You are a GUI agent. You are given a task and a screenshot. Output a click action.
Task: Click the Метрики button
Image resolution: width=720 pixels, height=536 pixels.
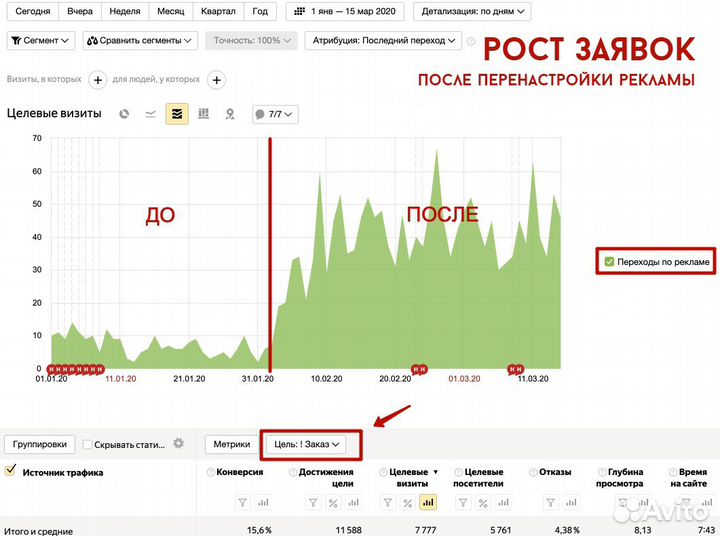pyautogui.click(x=231, y=444)
